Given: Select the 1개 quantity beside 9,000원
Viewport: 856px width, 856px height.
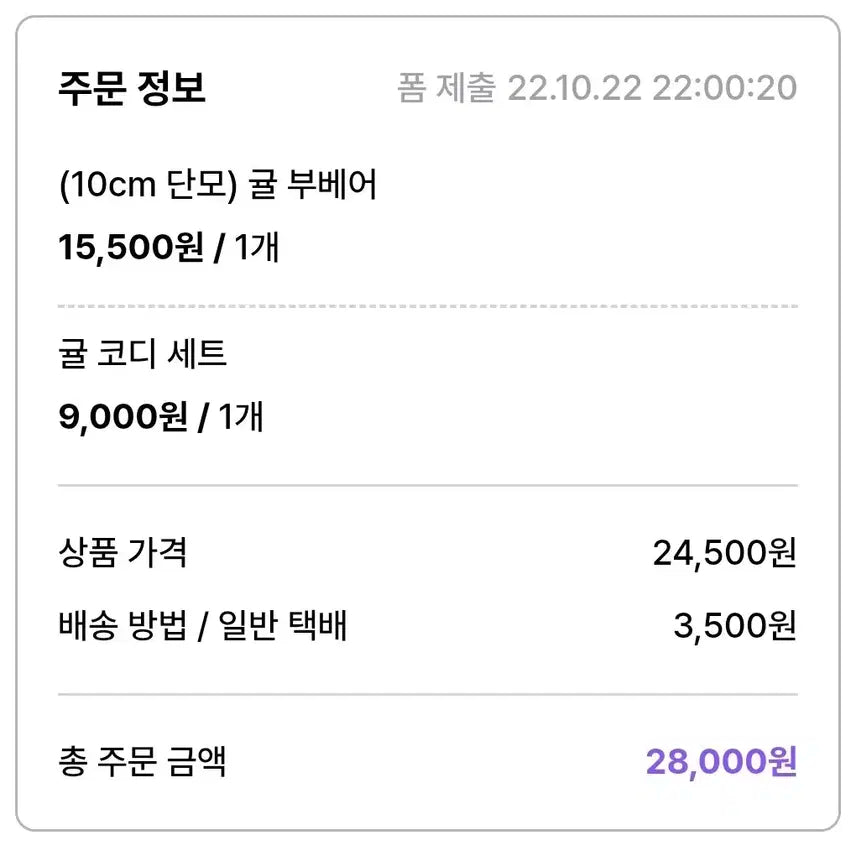Looking at the screenshot, I should tap(240, 415).
